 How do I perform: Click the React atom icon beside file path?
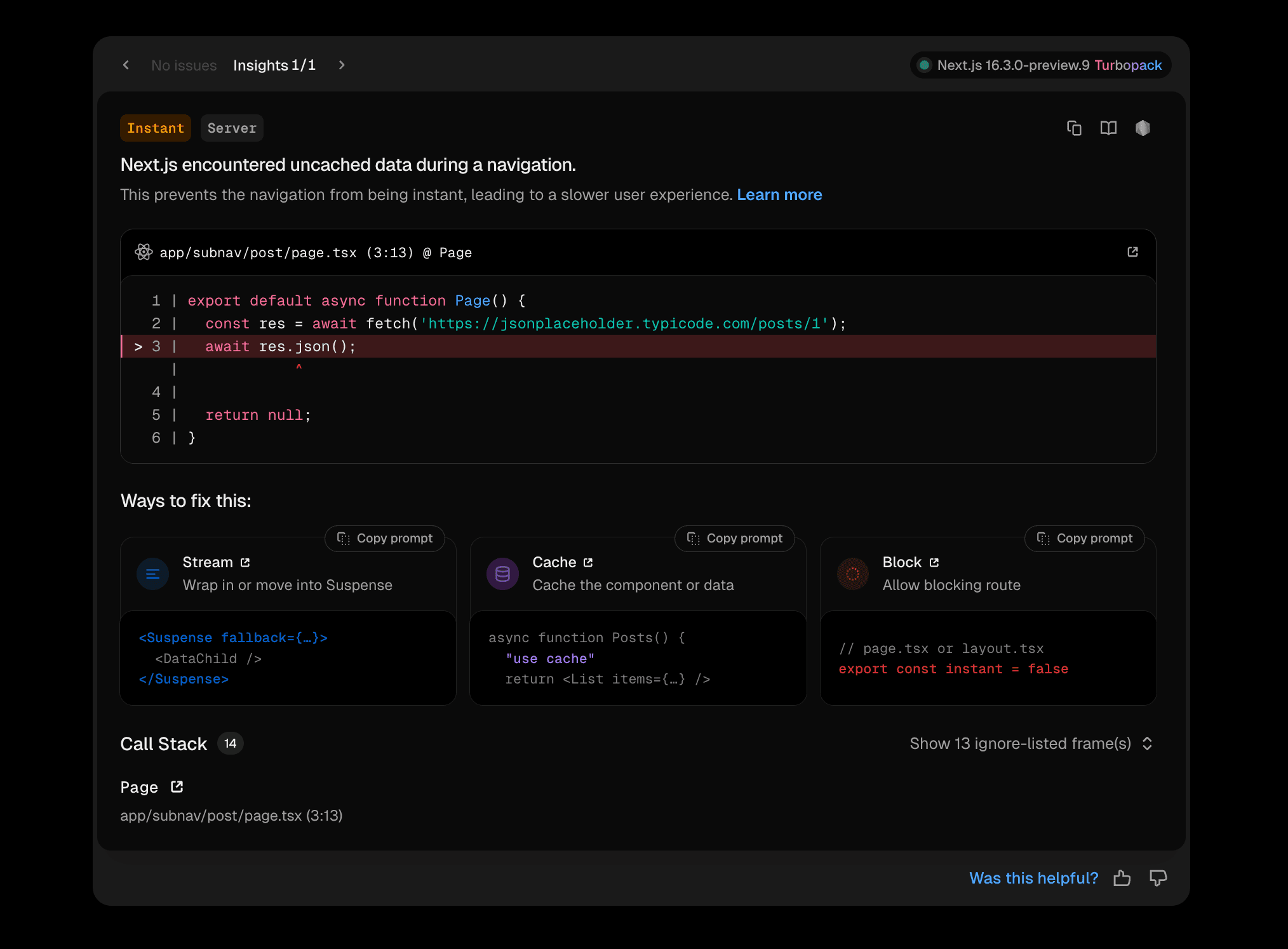(x=144, y=252)
